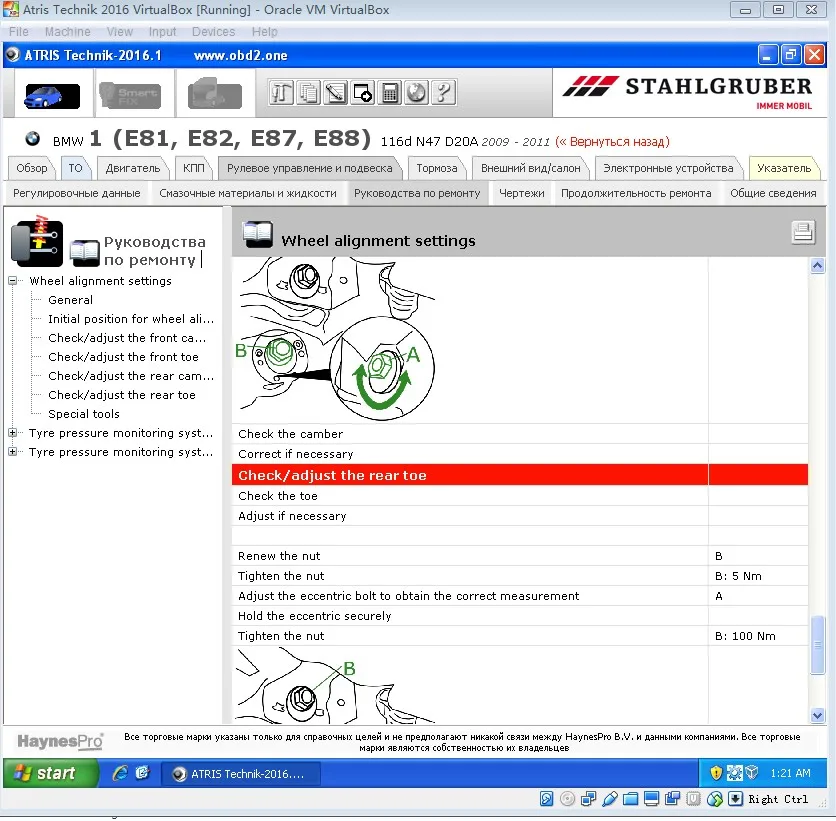Switch to Внешний вид/салон tab
Viewport: 836px width, 821px height.
point(530,168)
